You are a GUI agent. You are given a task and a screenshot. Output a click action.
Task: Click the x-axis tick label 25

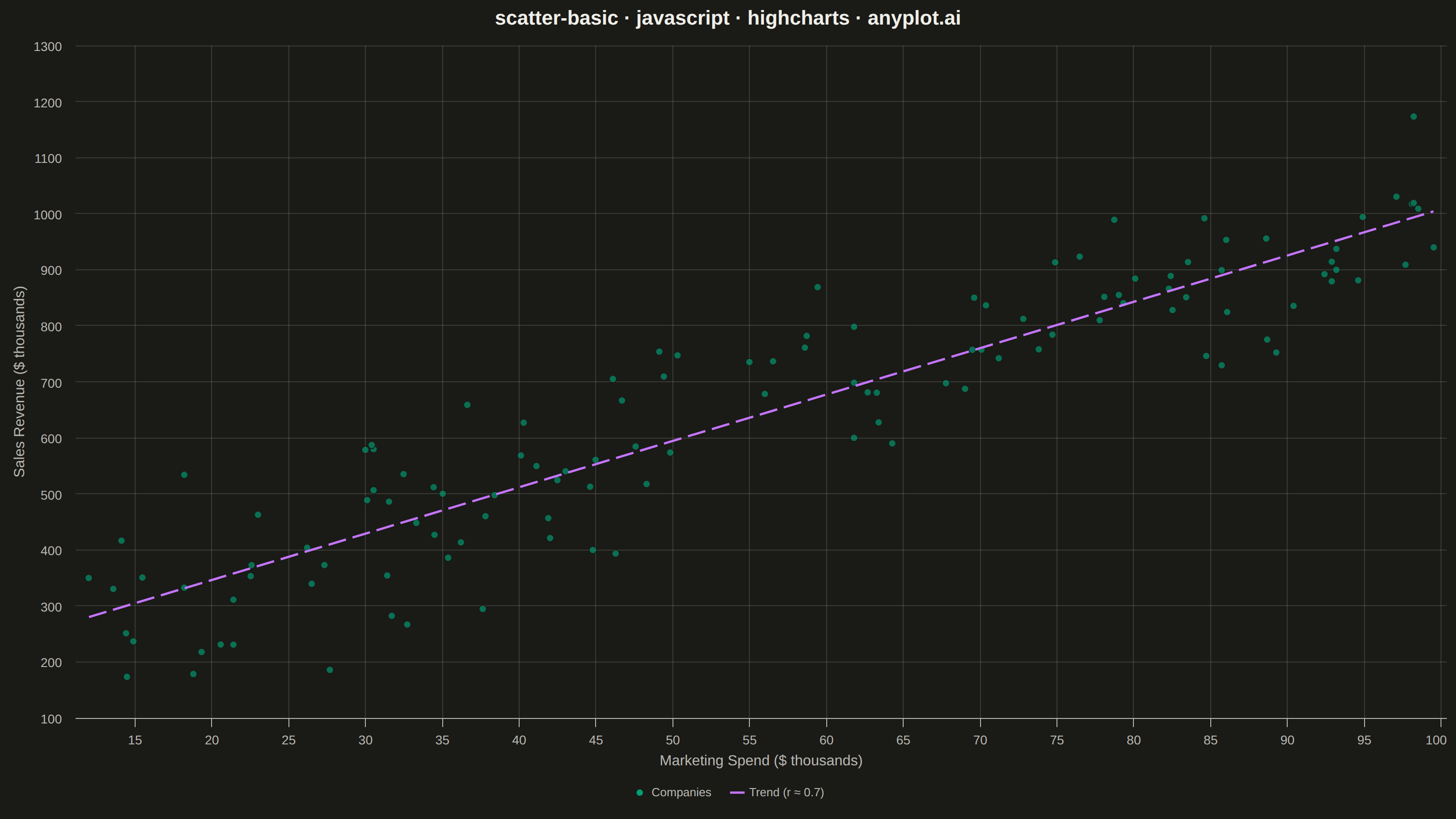pyautogui.click(x=289, y=740)
